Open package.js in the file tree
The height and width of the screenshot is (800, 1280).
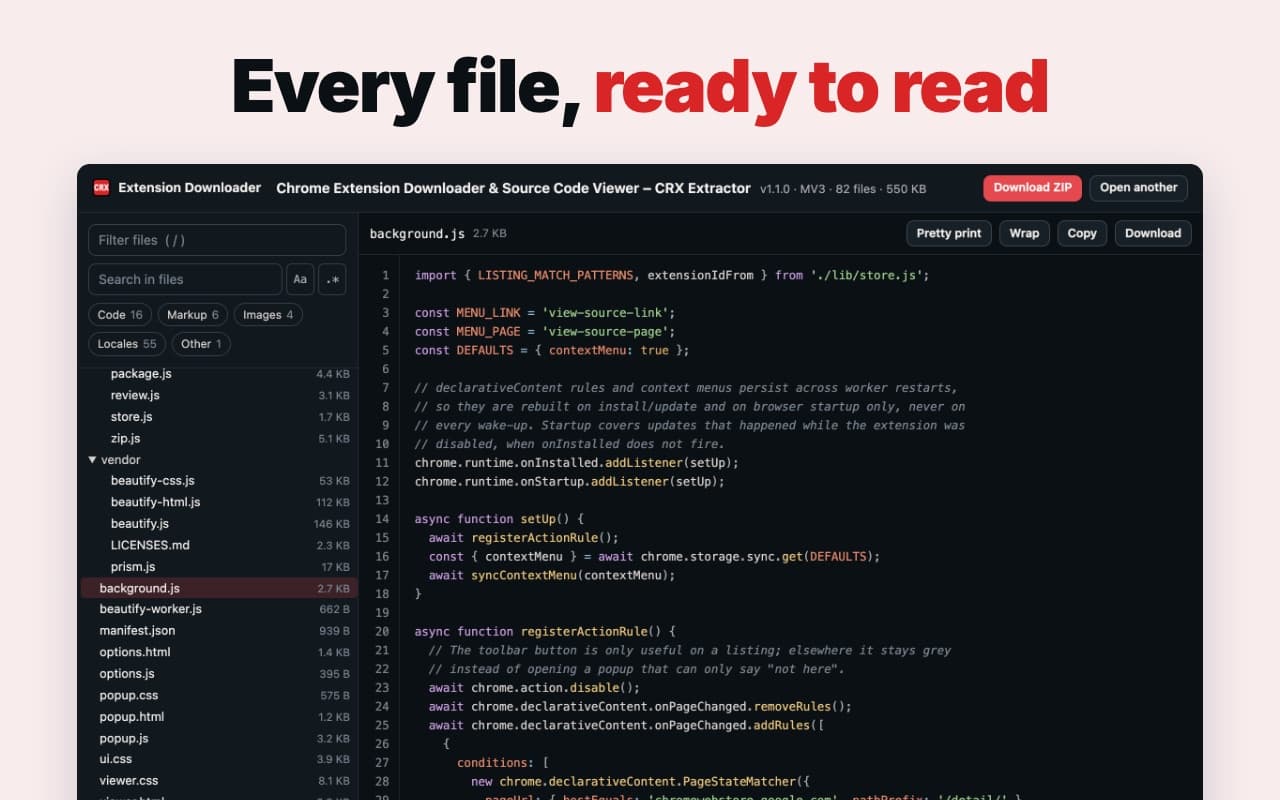click(x=219, y=374)
